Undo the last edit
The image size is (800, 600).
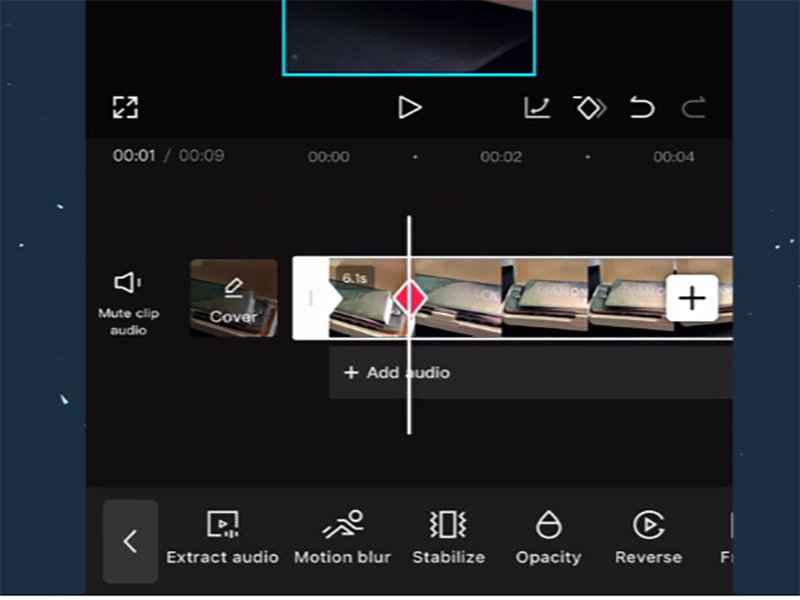[x=643, y=108]
